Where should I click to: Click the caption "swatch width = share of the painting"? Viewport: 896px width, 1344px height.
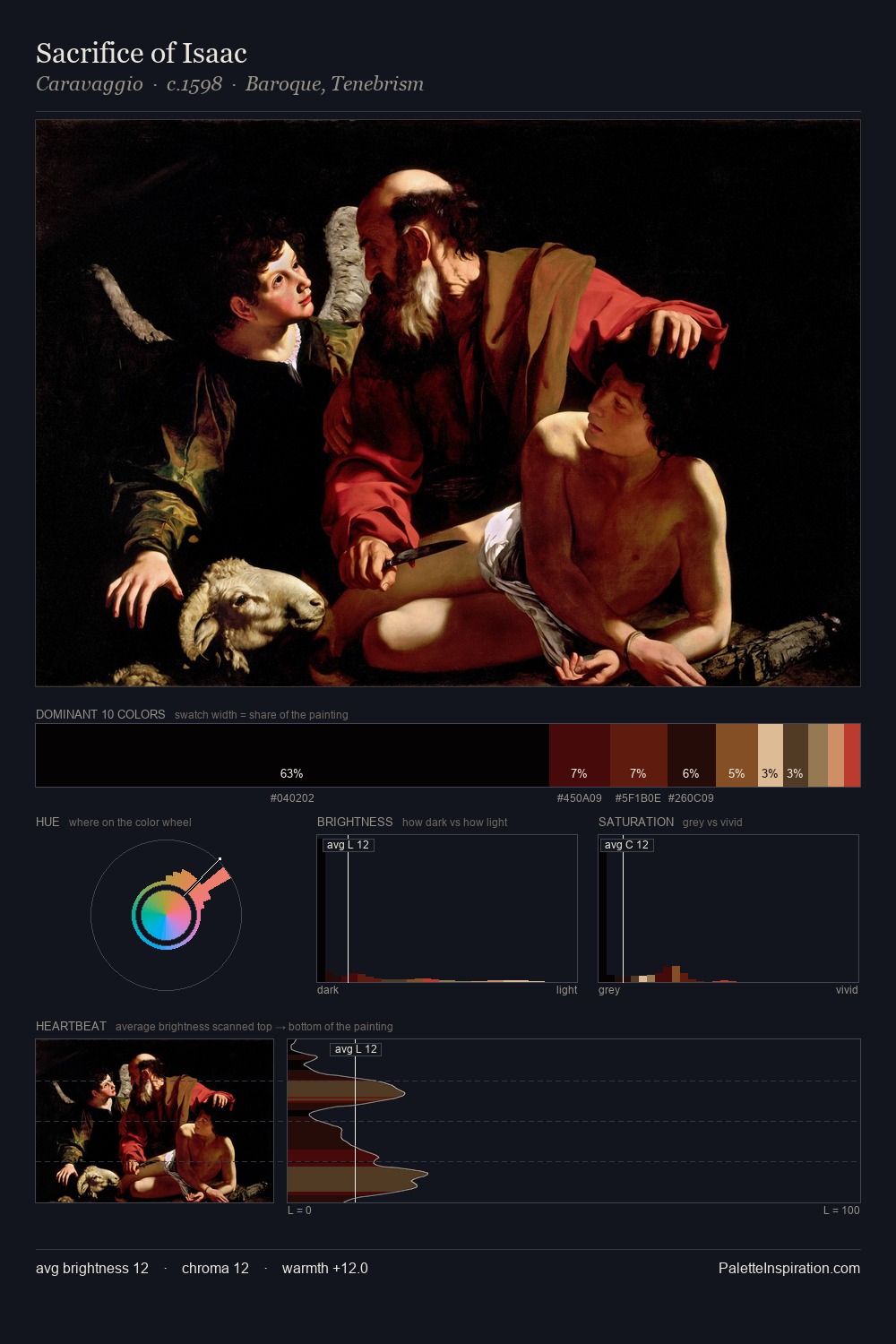261,715
